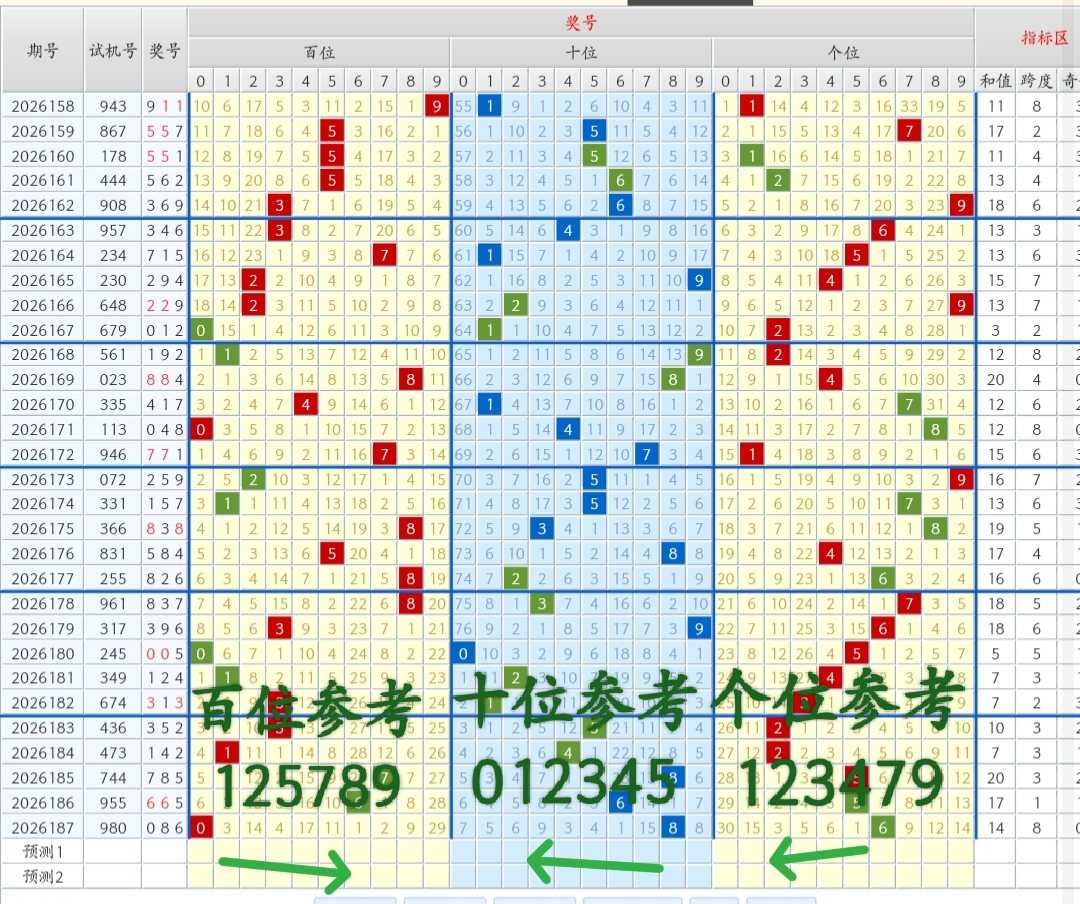The width and height of the screenshot is (1080, 904).
Task: Click the 试机号 column header
Action: point(113,50)
